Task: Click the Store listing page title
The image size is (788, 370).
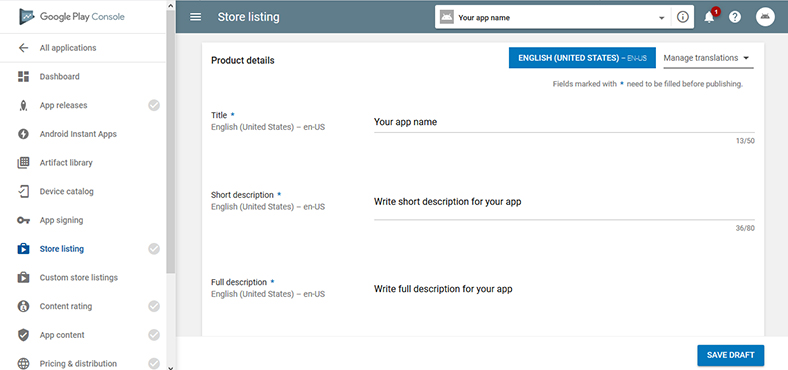Action: tap(248, 17)
